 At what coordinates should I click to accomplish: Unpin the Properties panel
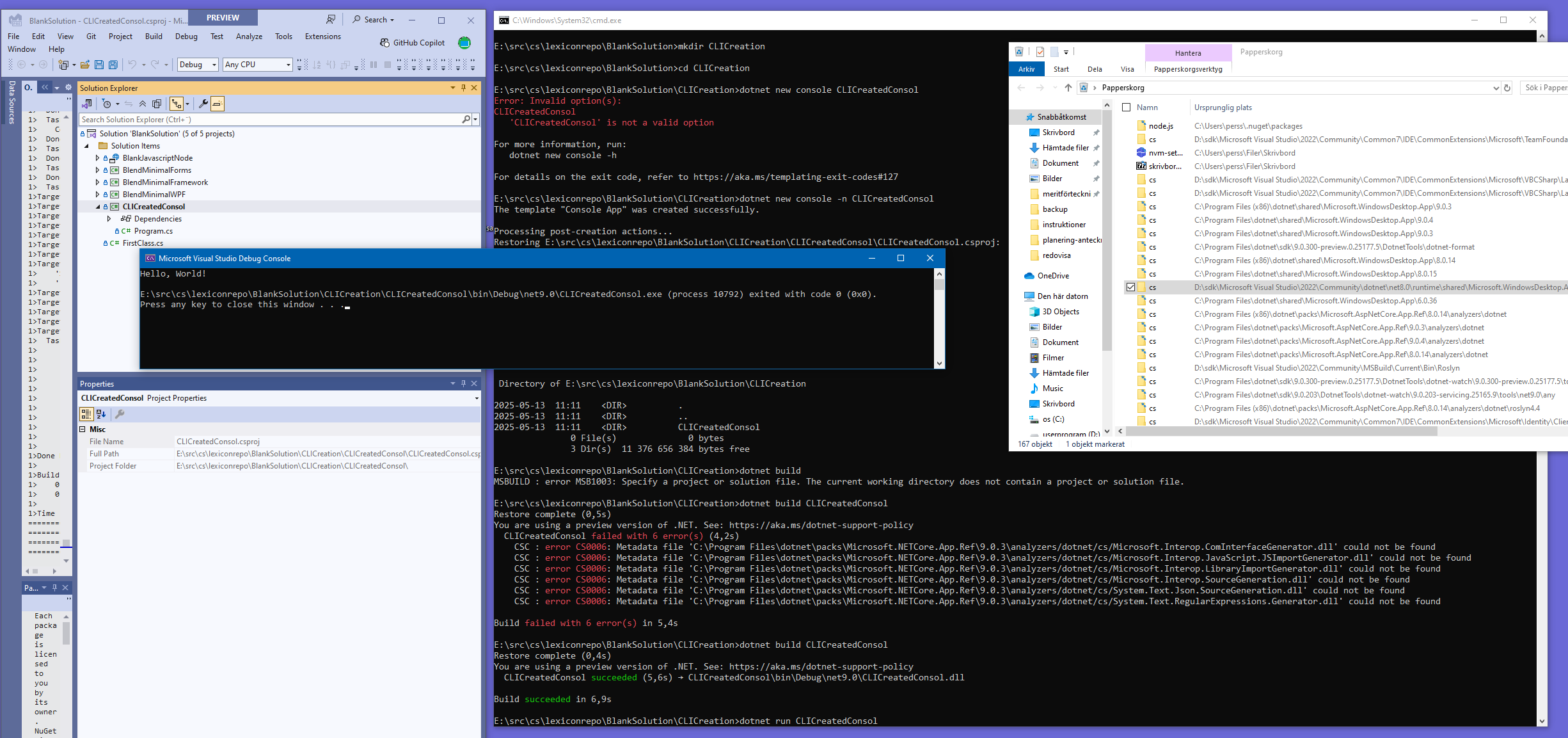coord(463,383)
